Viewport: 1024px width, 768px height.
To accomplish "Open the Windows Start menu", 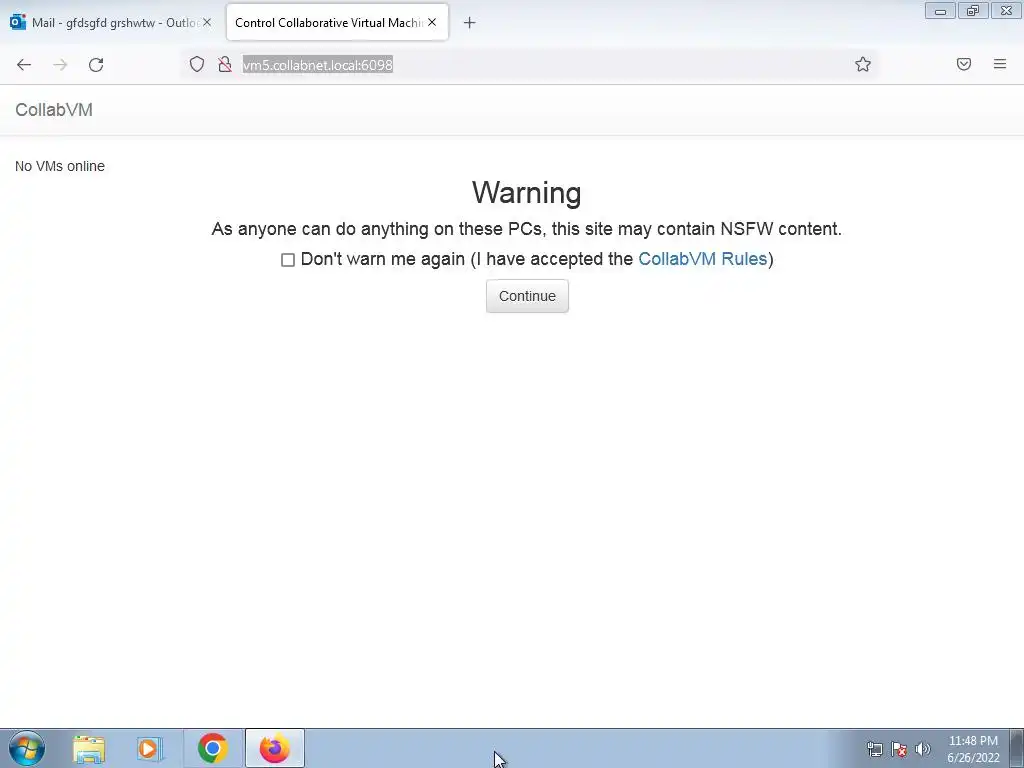I will 27,748.
